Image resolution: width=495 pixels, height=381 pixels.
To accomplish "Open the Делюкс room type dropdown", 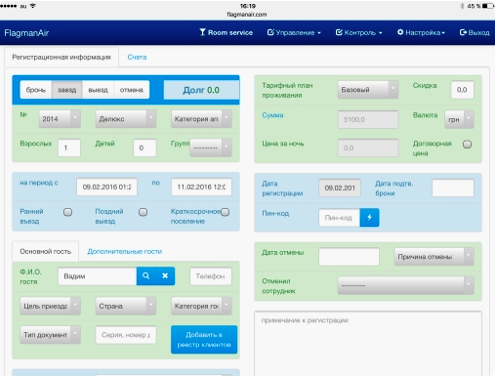I will tap(126, 119).
